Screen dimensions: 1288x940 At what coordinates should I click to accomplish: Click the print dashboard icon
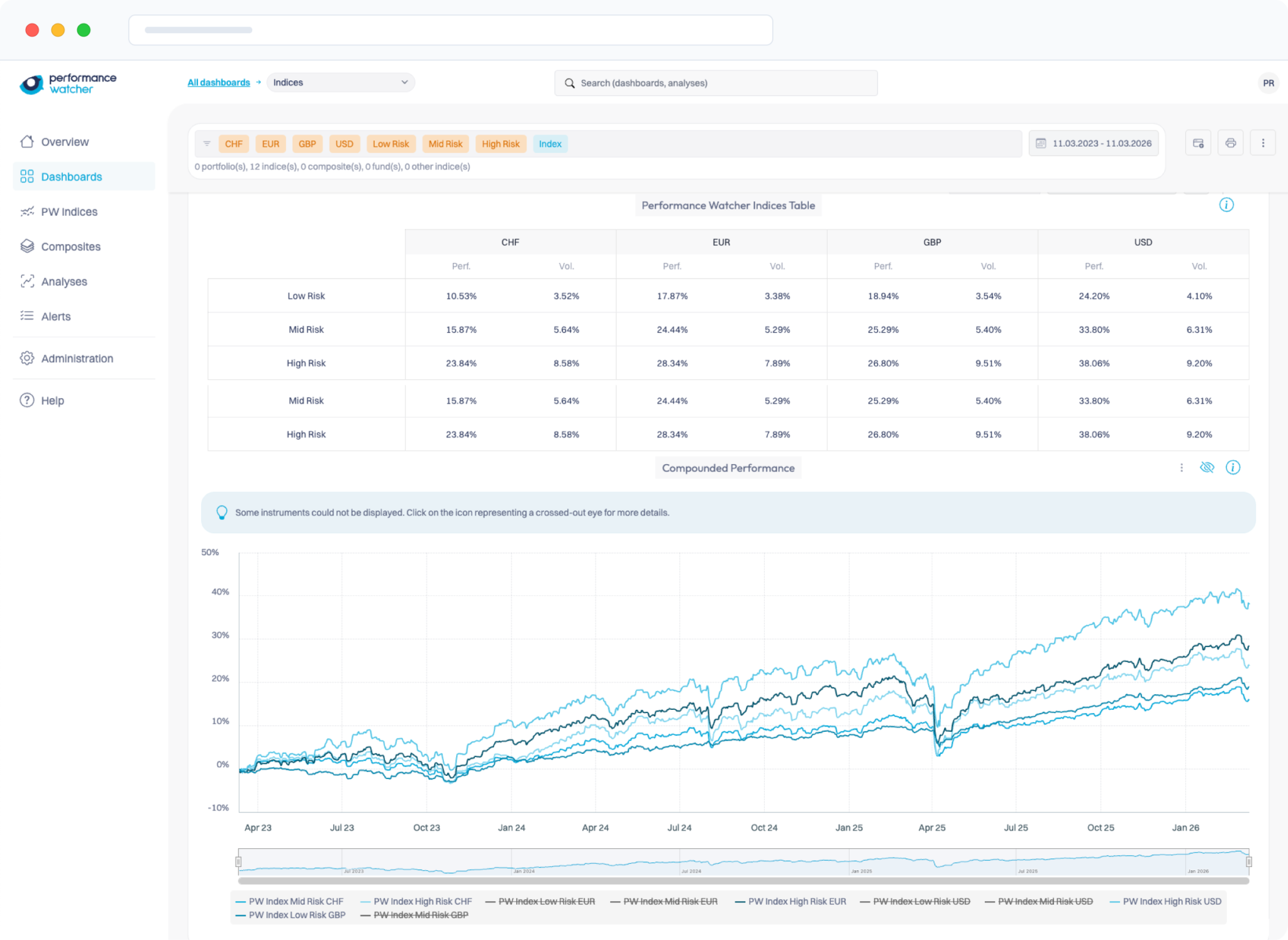(1230, 143)
